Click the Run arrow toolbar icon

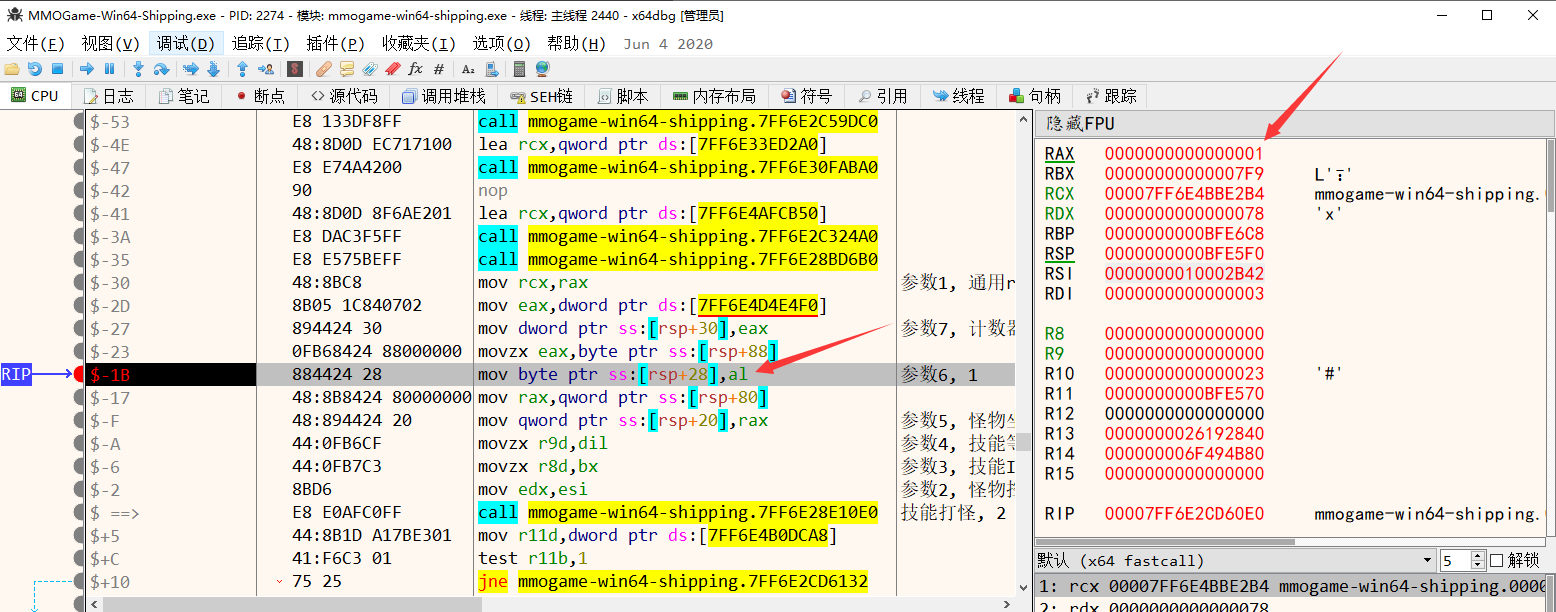(x=87, y=69)
